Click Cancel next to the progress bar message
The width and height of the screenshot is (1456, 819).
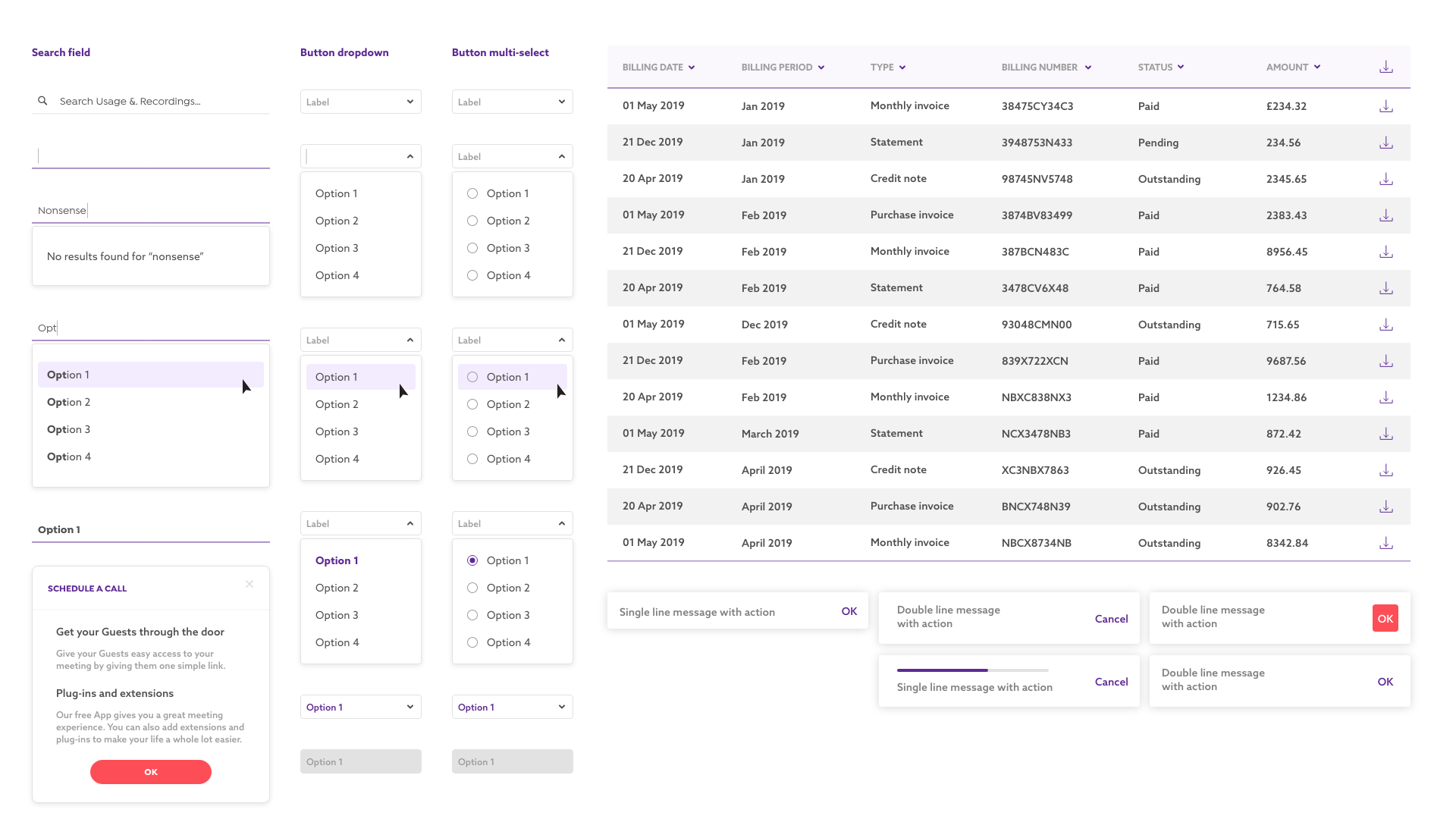1111,682
